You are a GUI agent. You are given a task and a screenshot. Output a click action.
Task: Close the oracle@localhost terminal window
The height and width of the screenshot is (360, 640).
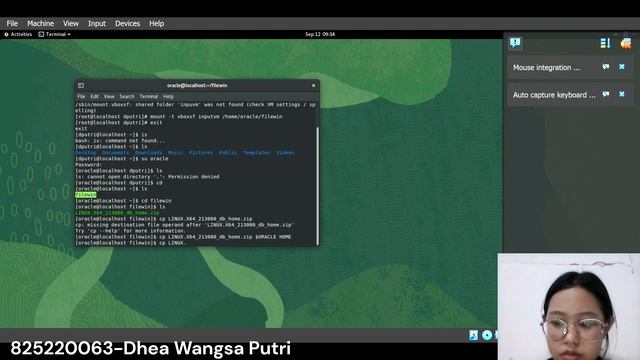313,86
